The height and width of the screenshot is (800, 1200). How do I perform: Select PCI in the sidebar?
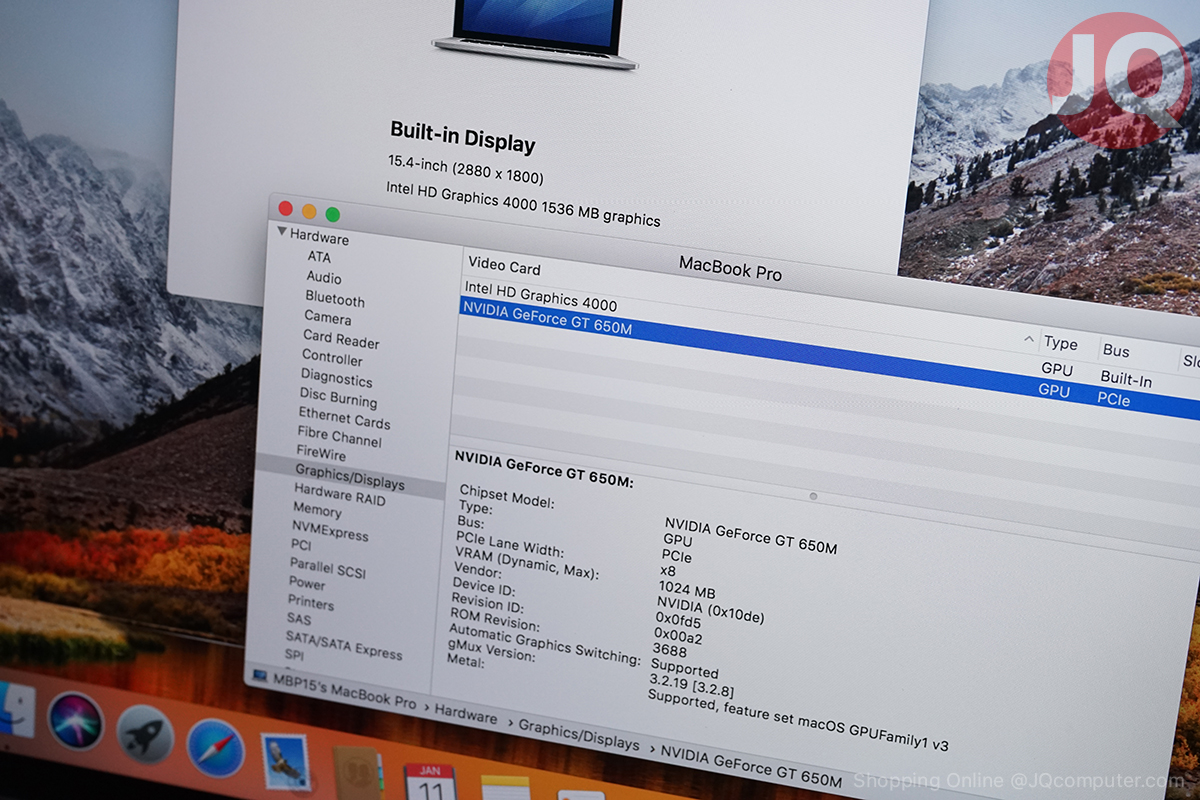click(301, 545)
